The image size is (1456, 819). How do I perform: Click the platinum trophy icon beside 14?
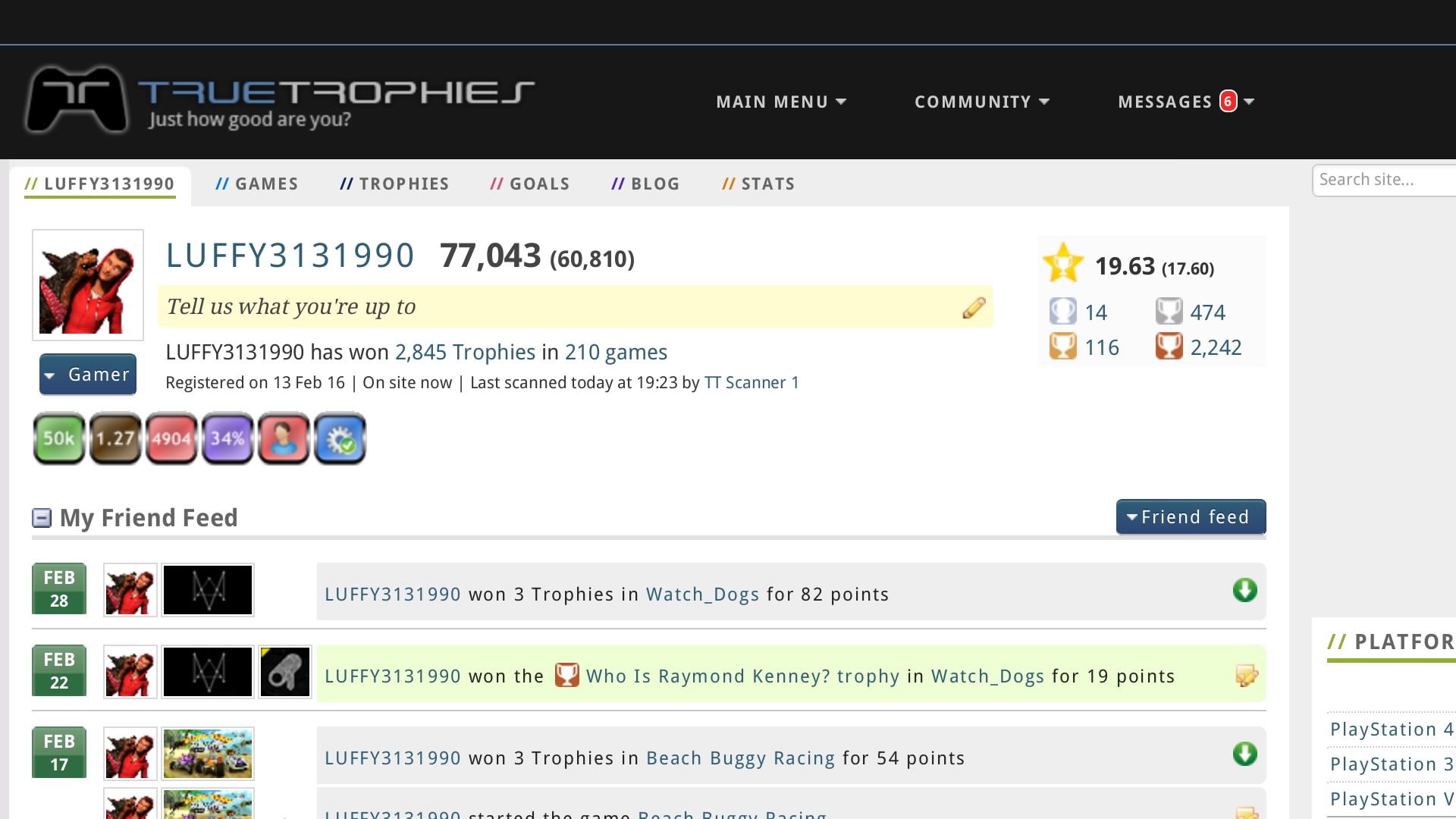coord(1062,311)
